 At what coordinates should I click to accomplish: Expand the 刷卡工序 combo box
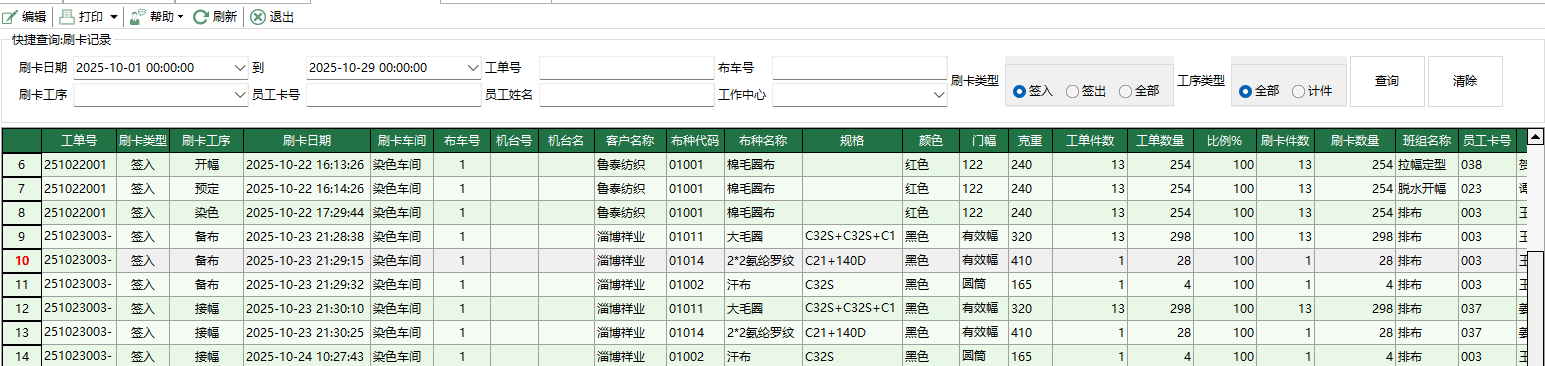coord(239,95)
